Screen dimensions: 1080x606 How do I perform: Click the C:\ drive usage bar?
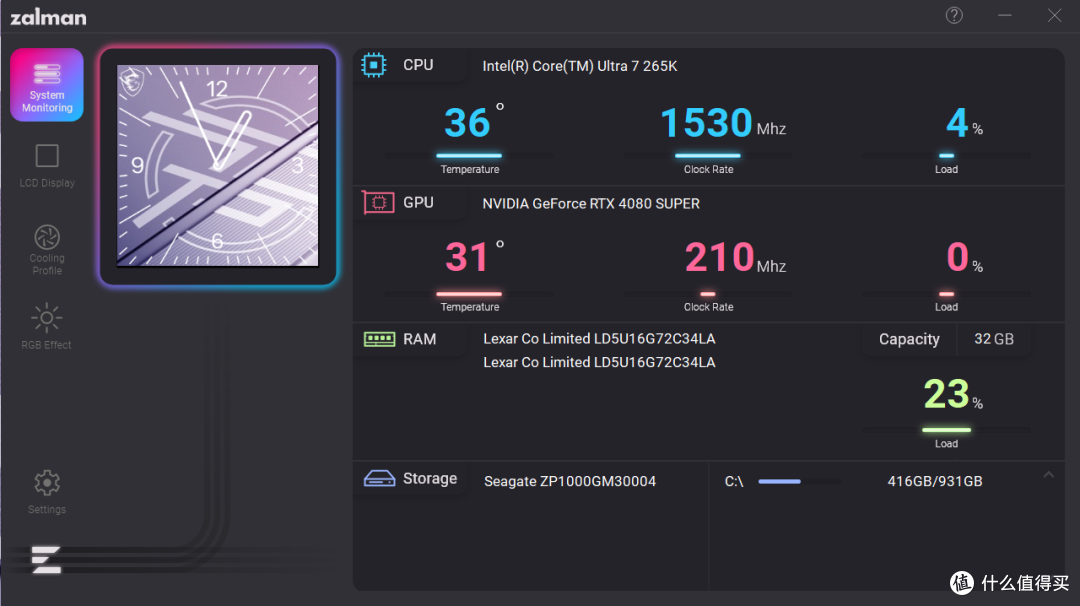coord(799,481)
